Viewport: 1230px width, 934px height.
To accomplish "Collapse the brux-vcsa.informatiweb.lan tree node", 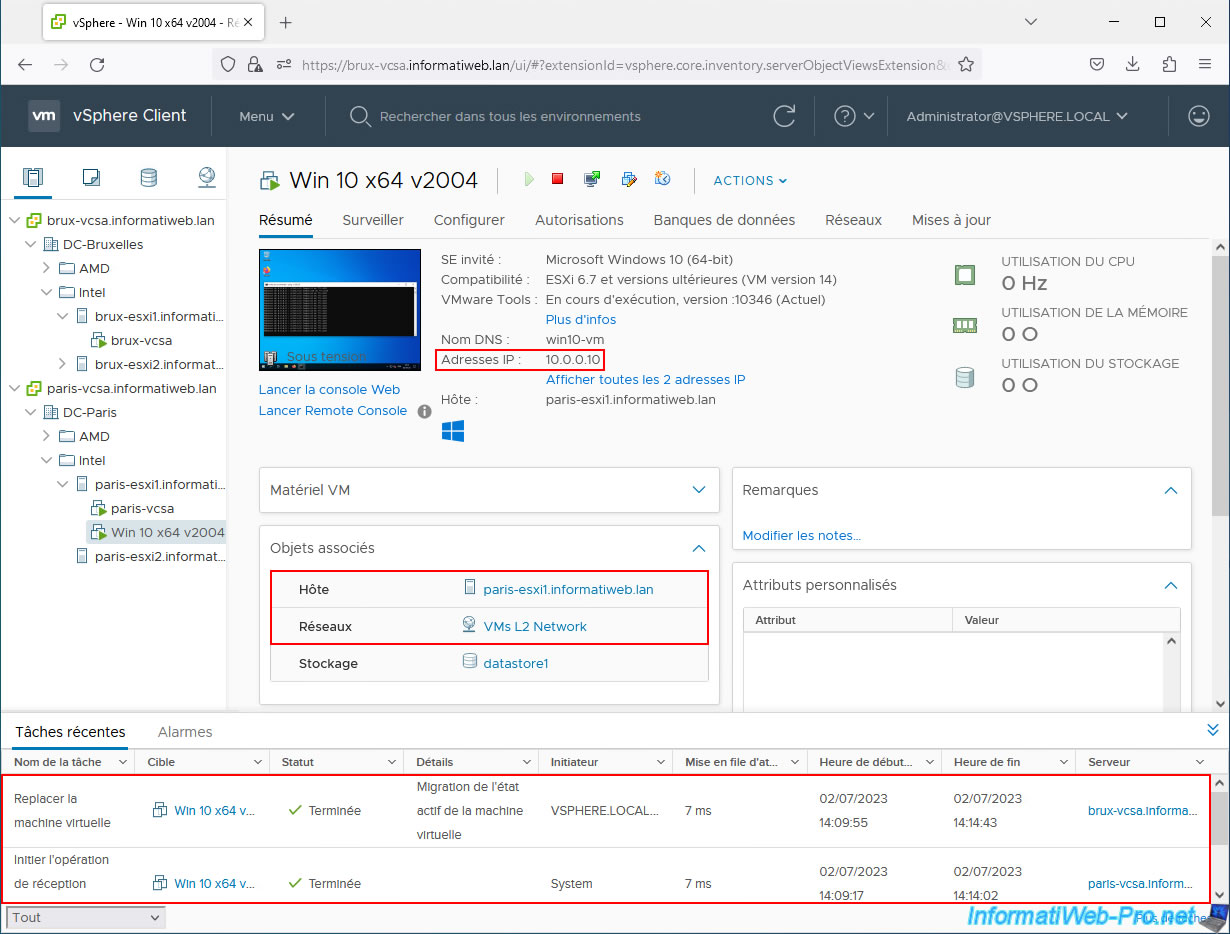I will coord(14,220).
